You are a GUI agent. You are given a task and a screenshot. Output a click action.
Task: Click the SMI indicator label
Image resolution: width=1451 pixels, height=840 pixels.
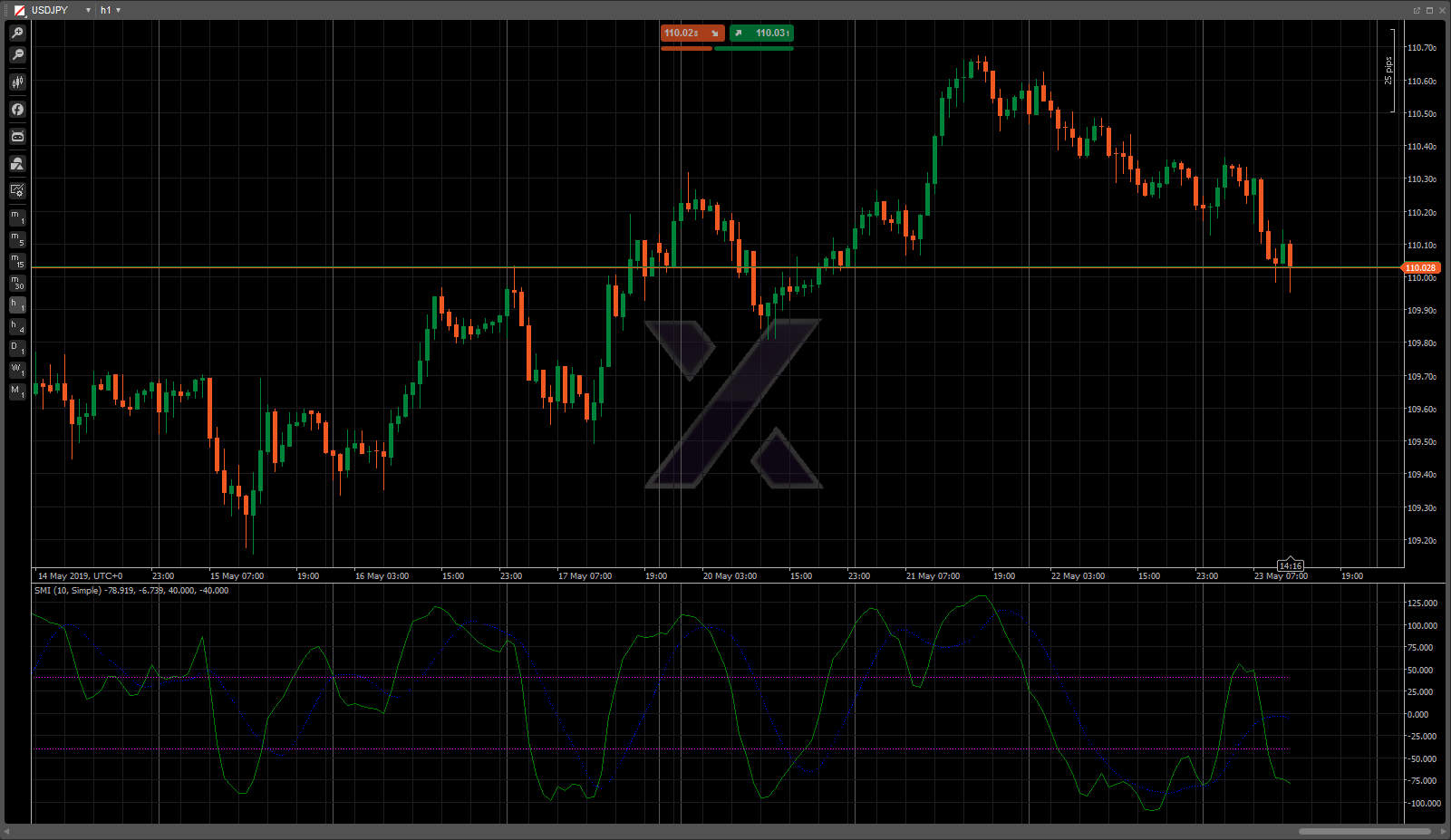coord(131,591)
